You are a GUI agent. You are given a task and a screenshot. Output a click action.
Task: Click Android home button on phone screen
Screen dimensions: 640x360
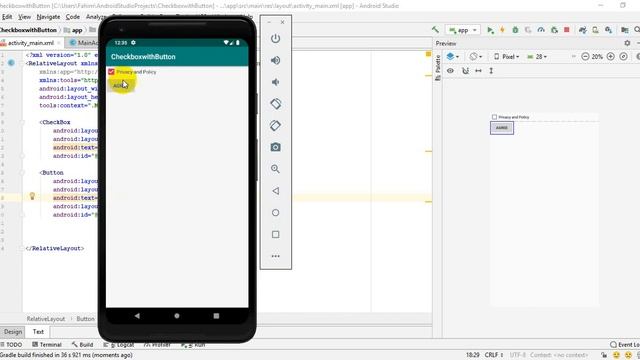point(177,316)
